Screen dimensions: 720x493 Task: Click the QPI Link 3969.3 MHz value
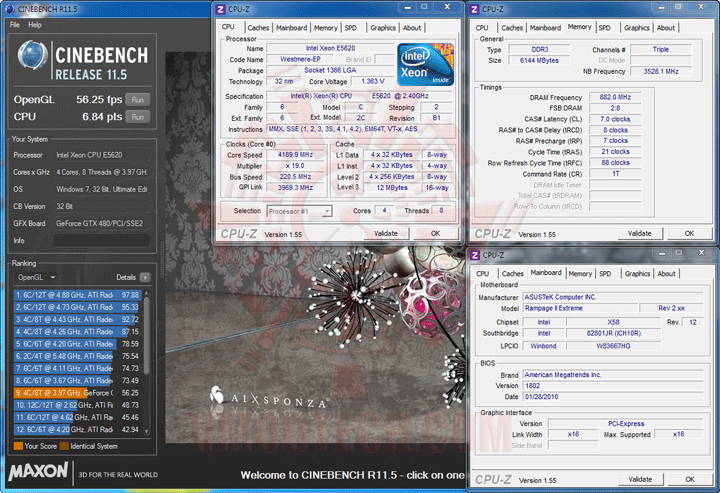pyautogui.click(x=295, y=188)
